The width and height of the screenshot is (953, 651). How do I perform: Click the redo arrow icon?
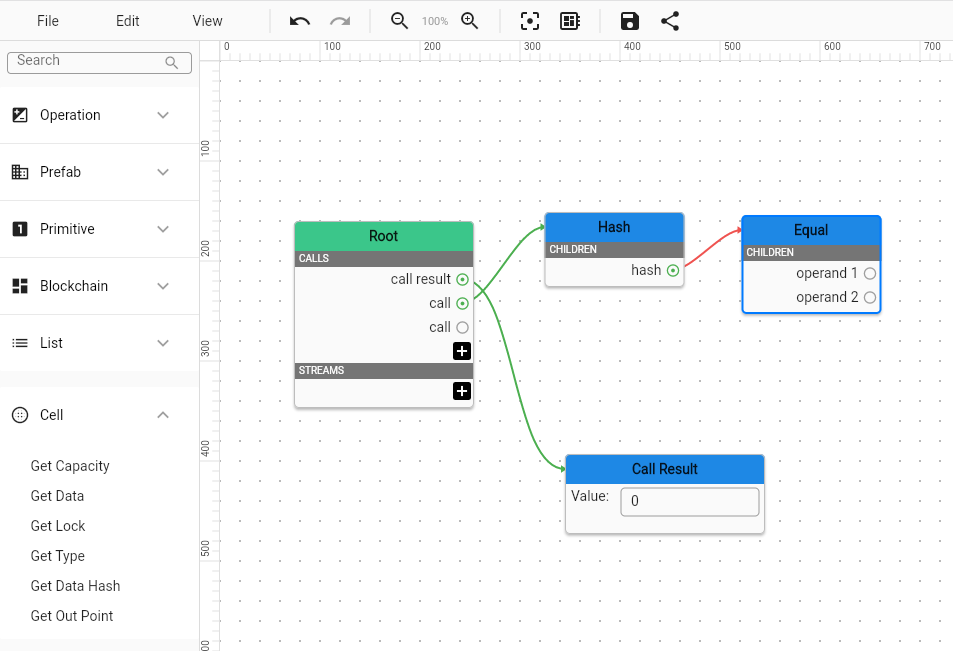click(x=340, y=21)
